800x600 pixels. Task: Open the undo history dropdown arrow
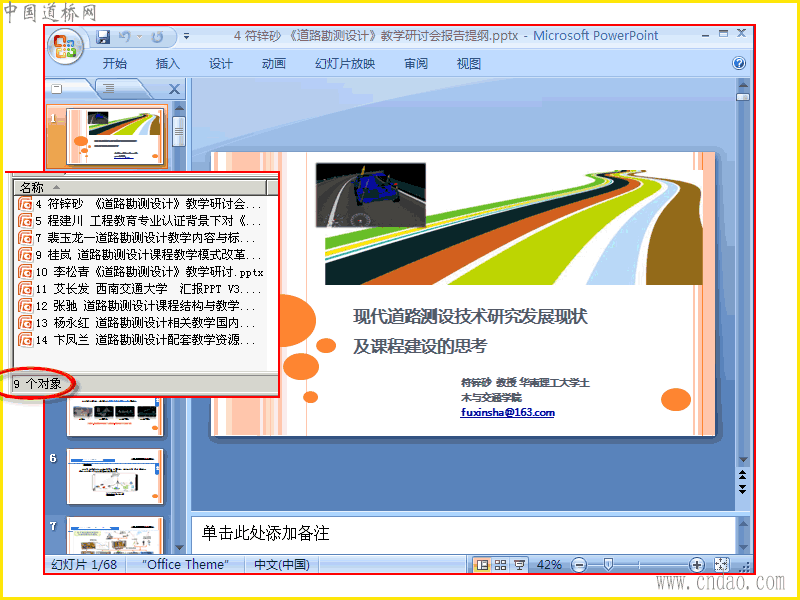[x=139, y=37]
